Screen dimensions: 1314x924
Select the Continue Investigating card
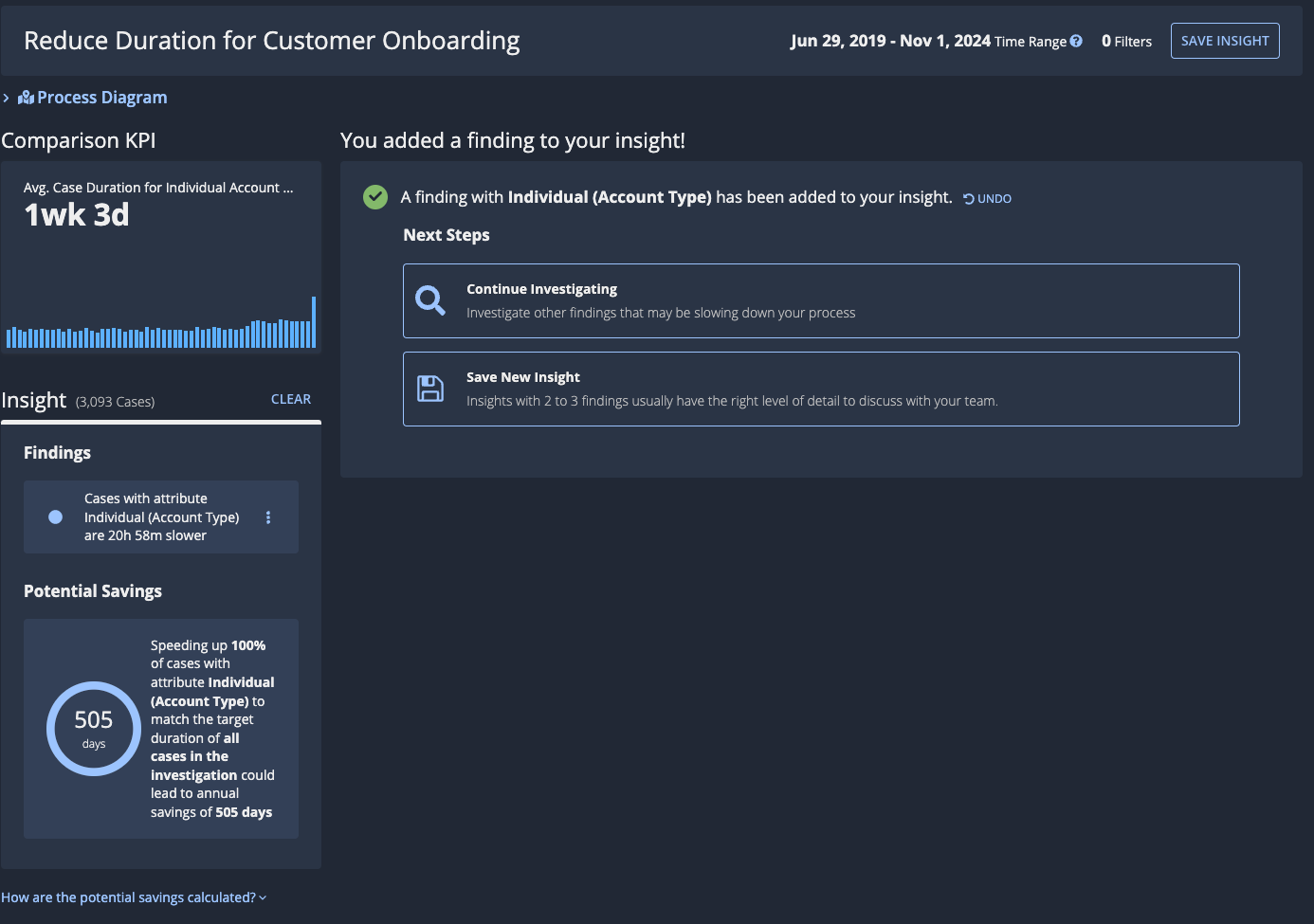point(821,300)
